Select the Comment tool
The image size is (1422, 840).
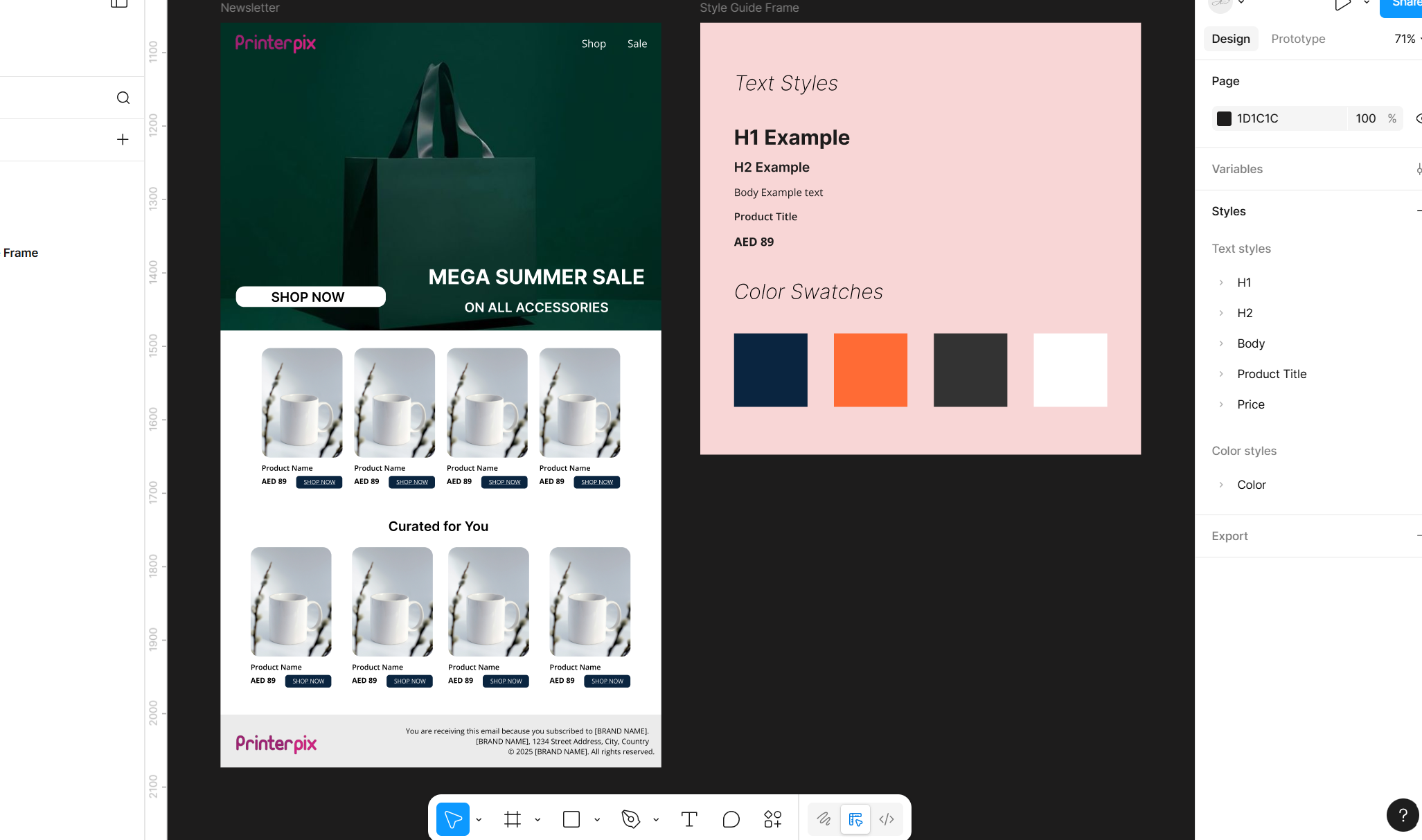731,819
